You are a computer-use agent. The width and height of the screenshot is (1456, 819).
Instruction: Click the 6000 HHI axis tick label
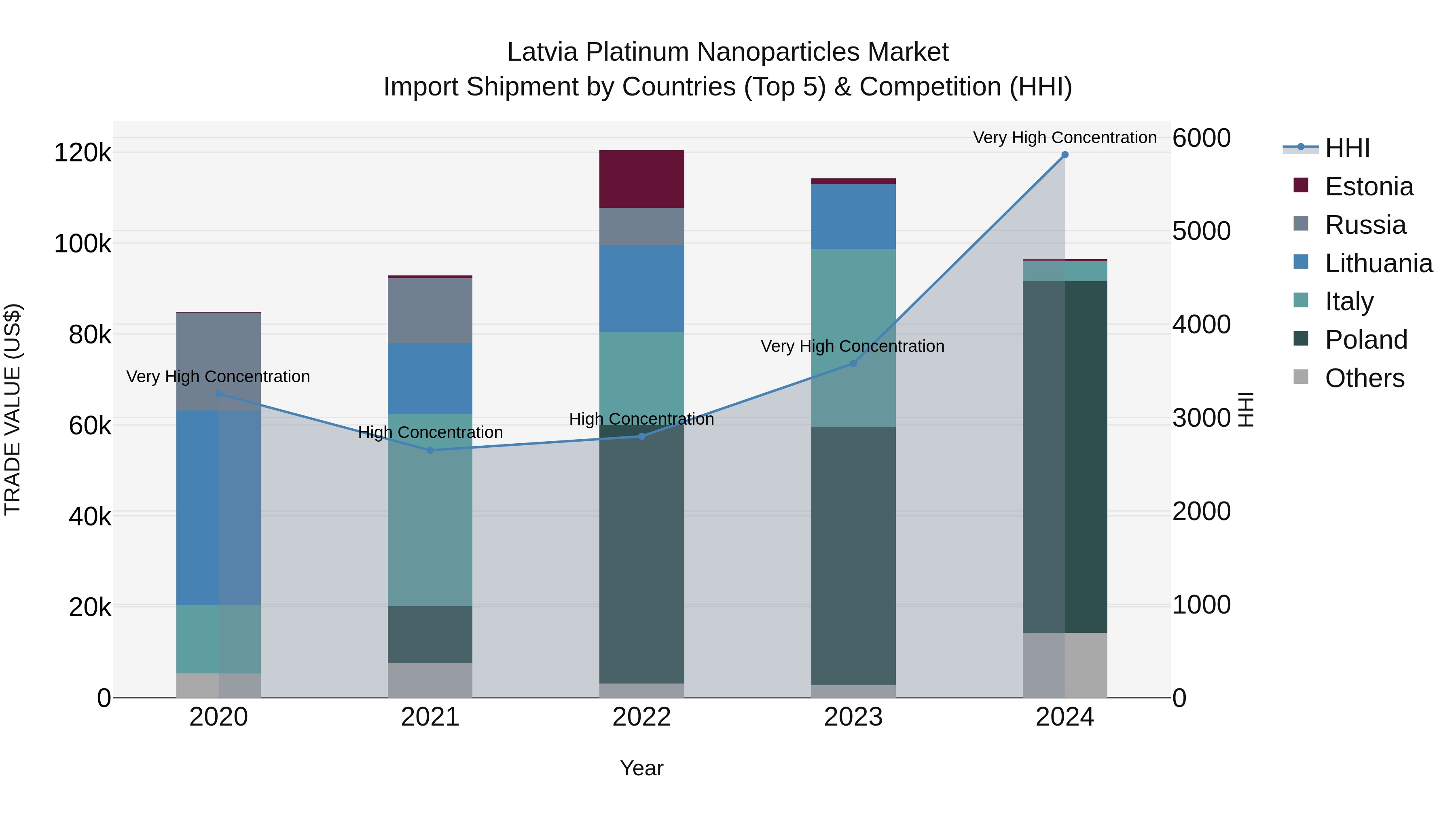point(1202,138)
